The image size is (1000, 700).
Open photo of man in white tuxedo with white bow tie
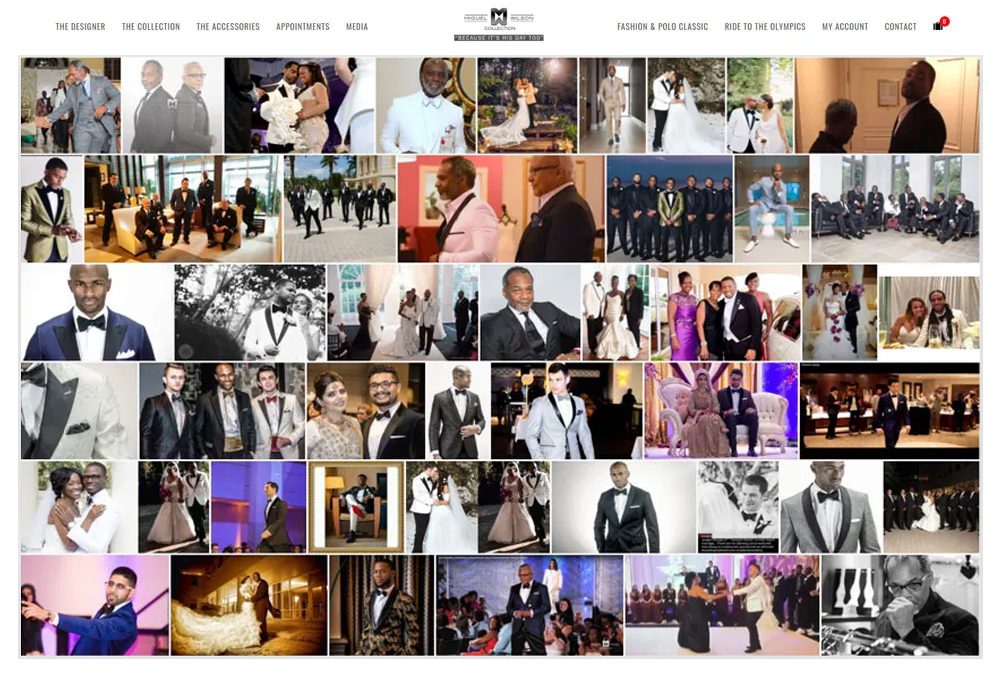(x=426, y=105)
